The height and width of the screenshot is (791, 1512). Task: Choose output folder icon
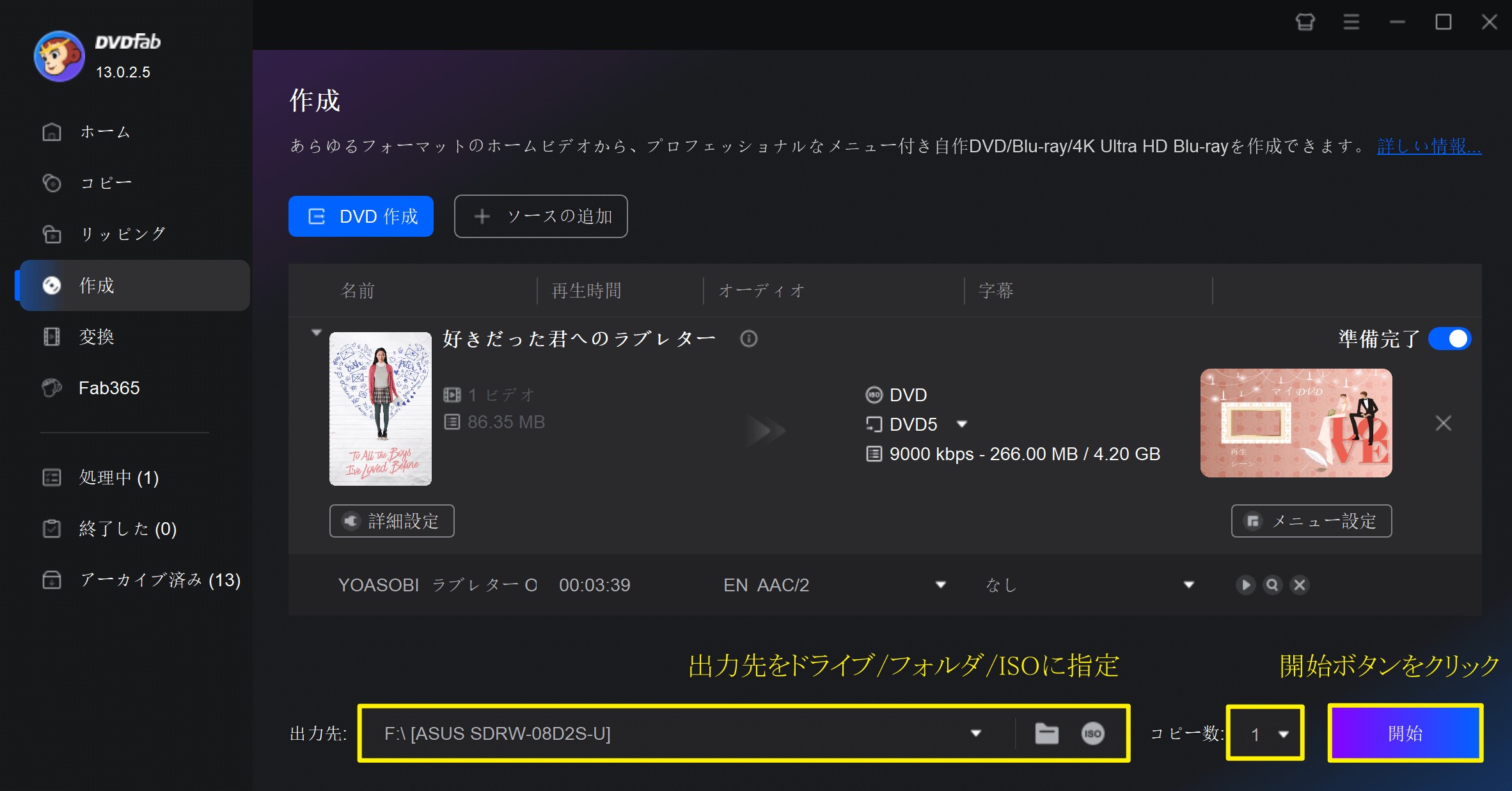(1047, 733)
